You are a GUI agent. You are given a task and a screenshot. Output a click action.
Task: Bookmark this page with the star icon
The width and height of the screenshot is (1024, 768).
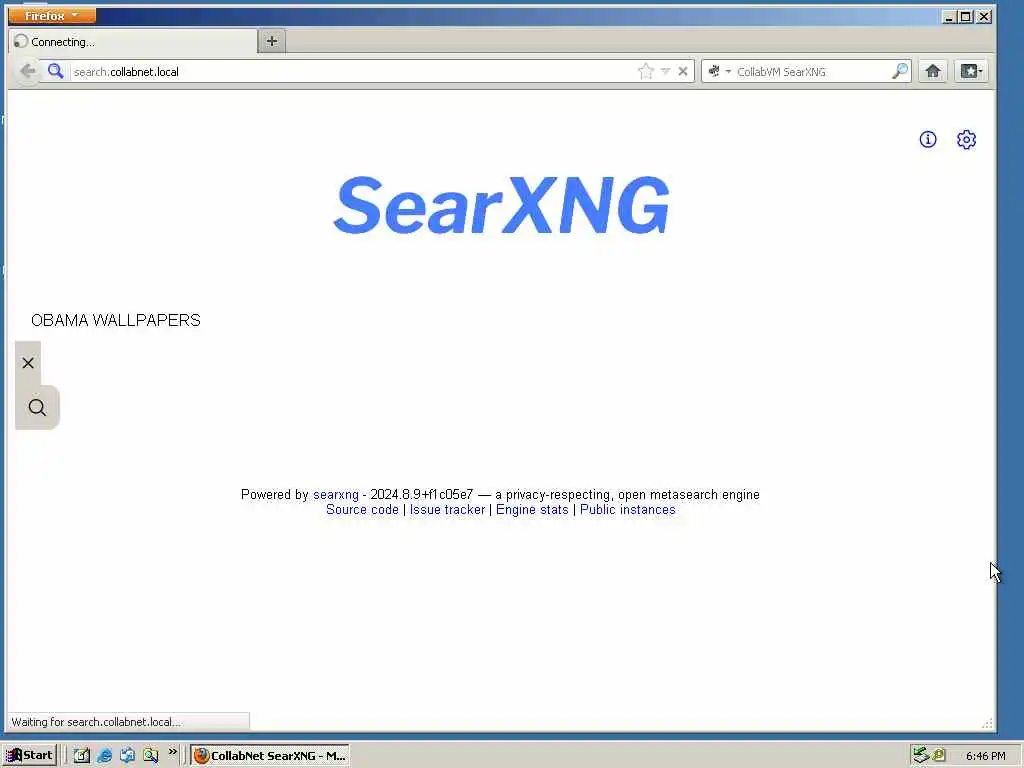coord(645,71)
